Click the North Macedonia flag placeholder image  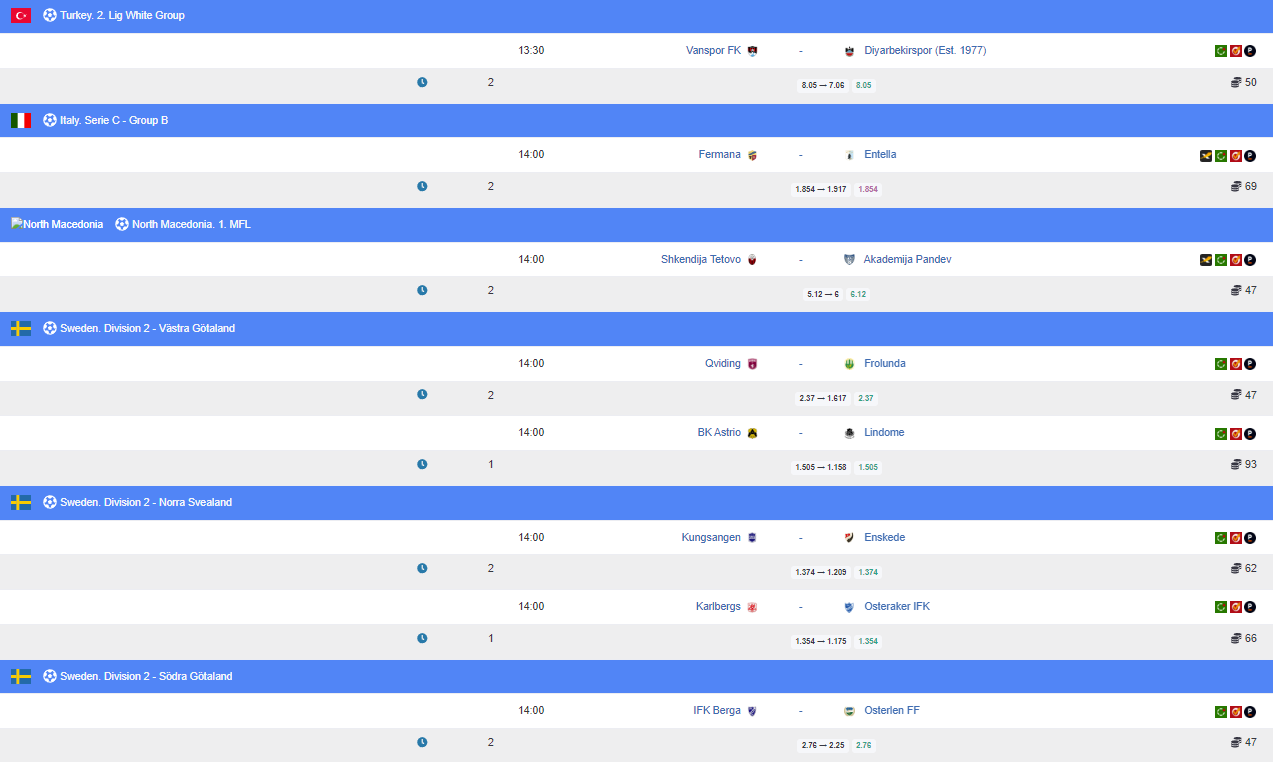click(x=57, y=224)
